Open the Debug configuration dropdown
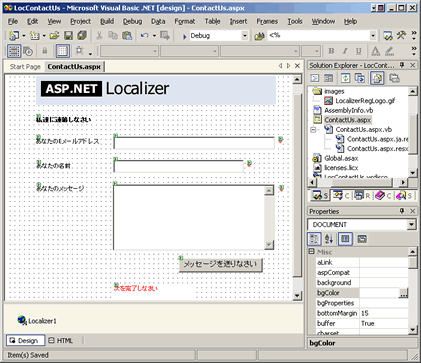 tap(245, 36)
